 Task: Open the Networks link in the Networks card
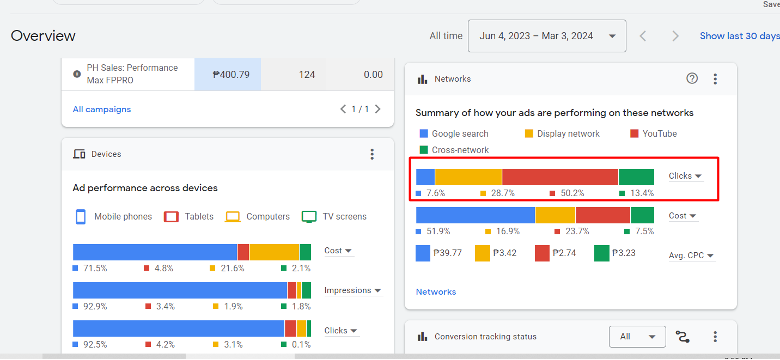[x=436, y=292]
